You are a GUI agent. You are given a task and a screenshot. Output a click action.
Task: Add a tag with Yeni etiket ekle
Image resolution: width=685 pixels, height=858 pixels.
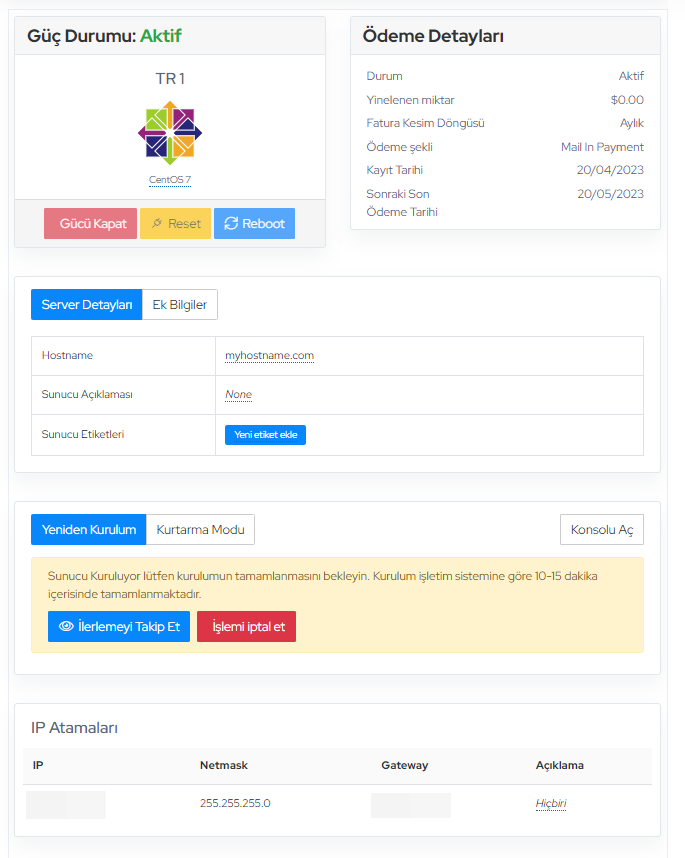click(x=265, y=435)
